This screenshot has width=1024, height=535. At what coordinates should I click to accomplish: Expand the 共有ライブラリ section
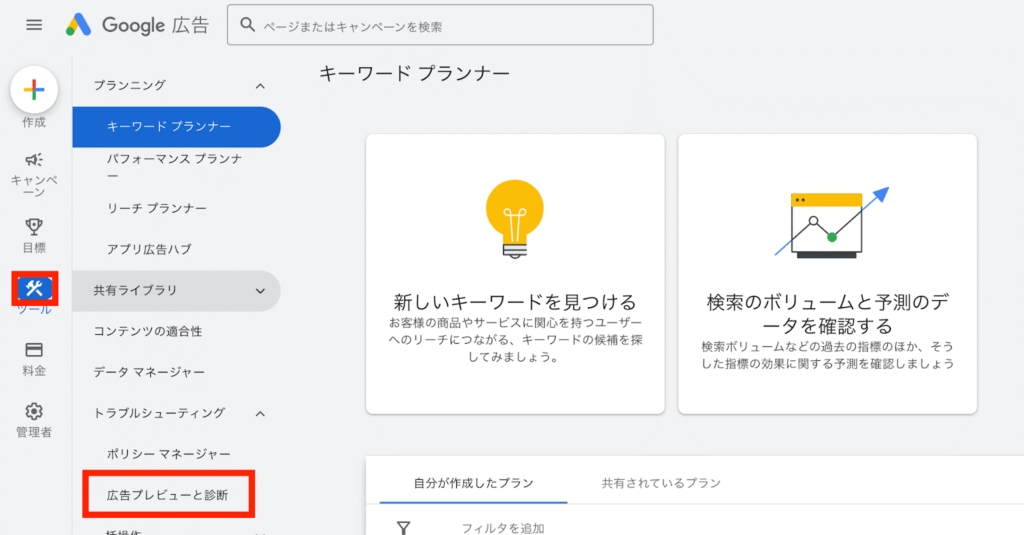[176, 291]
